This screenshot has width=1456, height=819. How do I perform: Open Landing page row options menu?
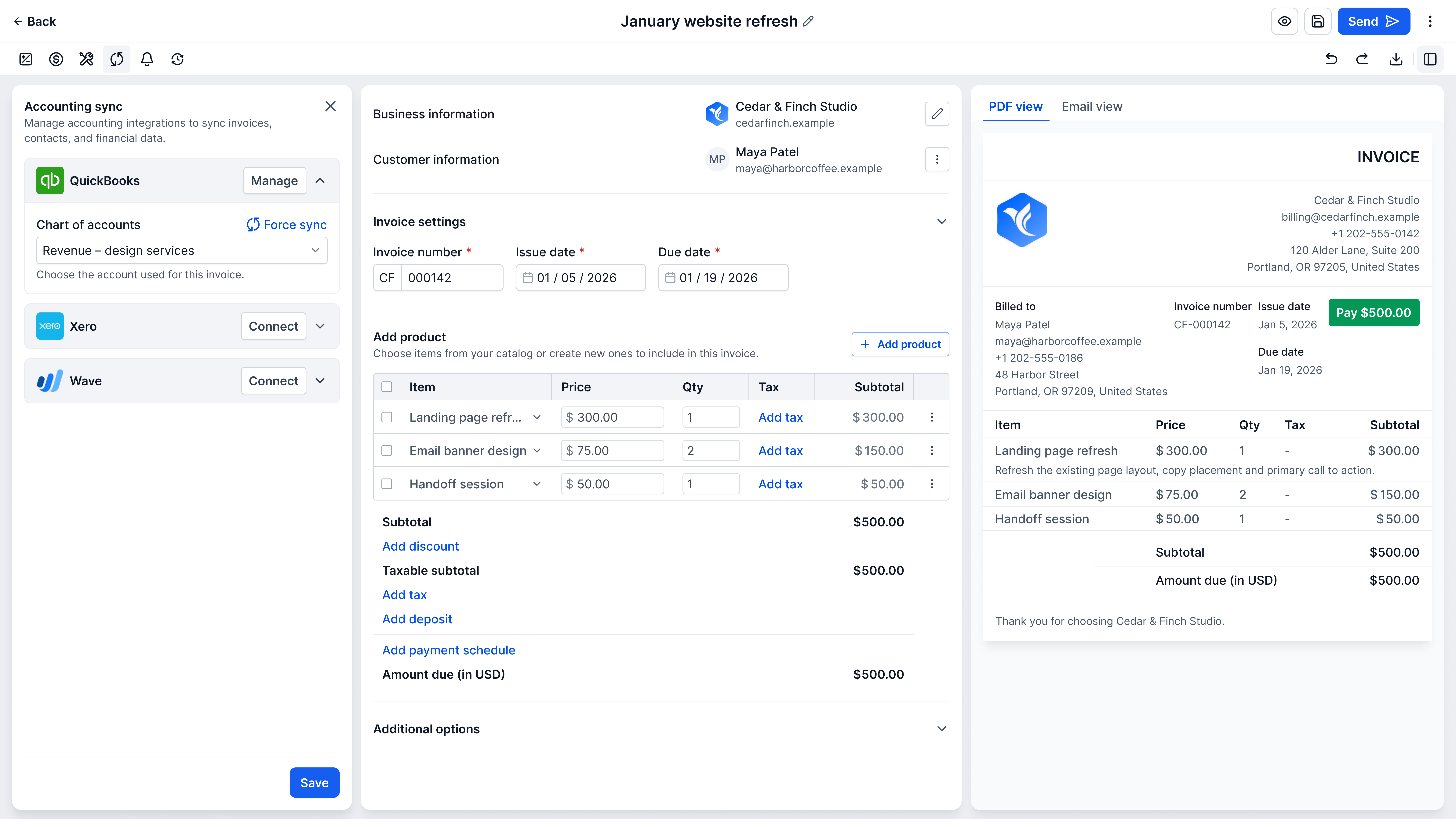[x=932, y=417]
